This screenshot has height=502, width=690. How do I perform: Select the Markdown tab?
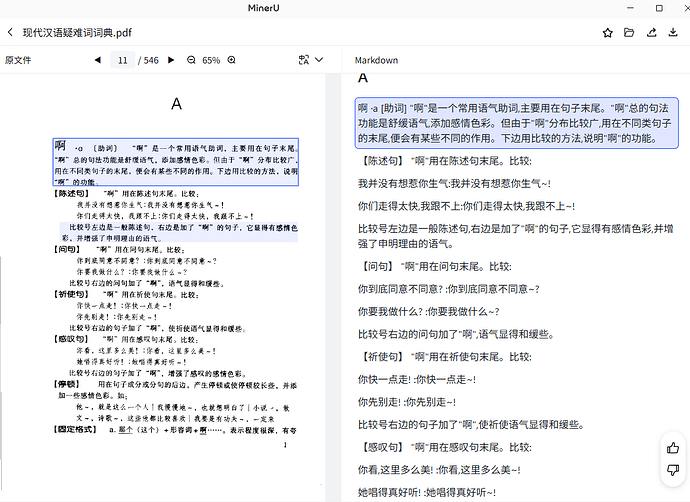tap(376, 60)
